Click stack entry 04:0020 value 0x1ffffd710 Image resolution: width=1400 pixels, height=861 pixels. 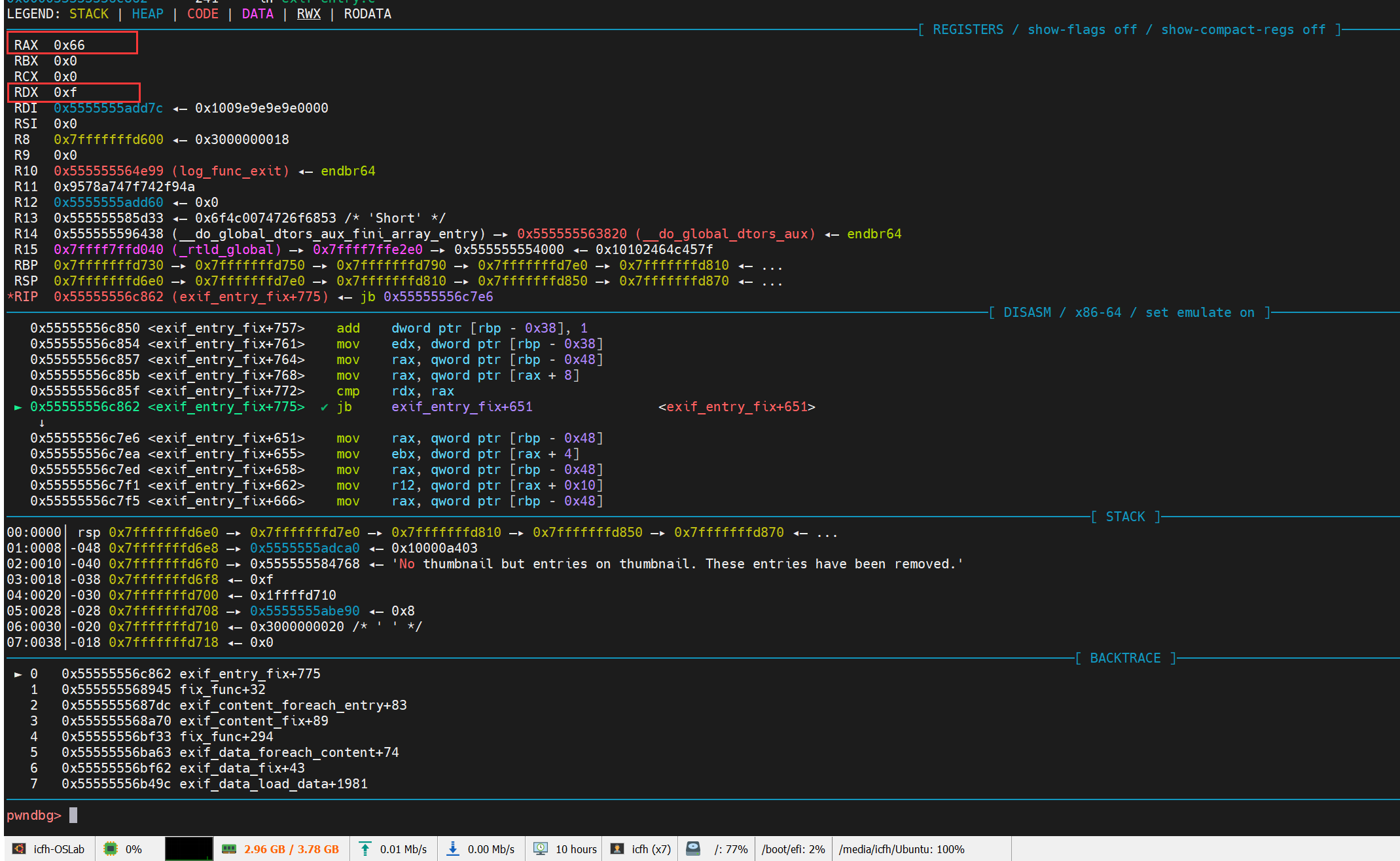click(293, 595)
